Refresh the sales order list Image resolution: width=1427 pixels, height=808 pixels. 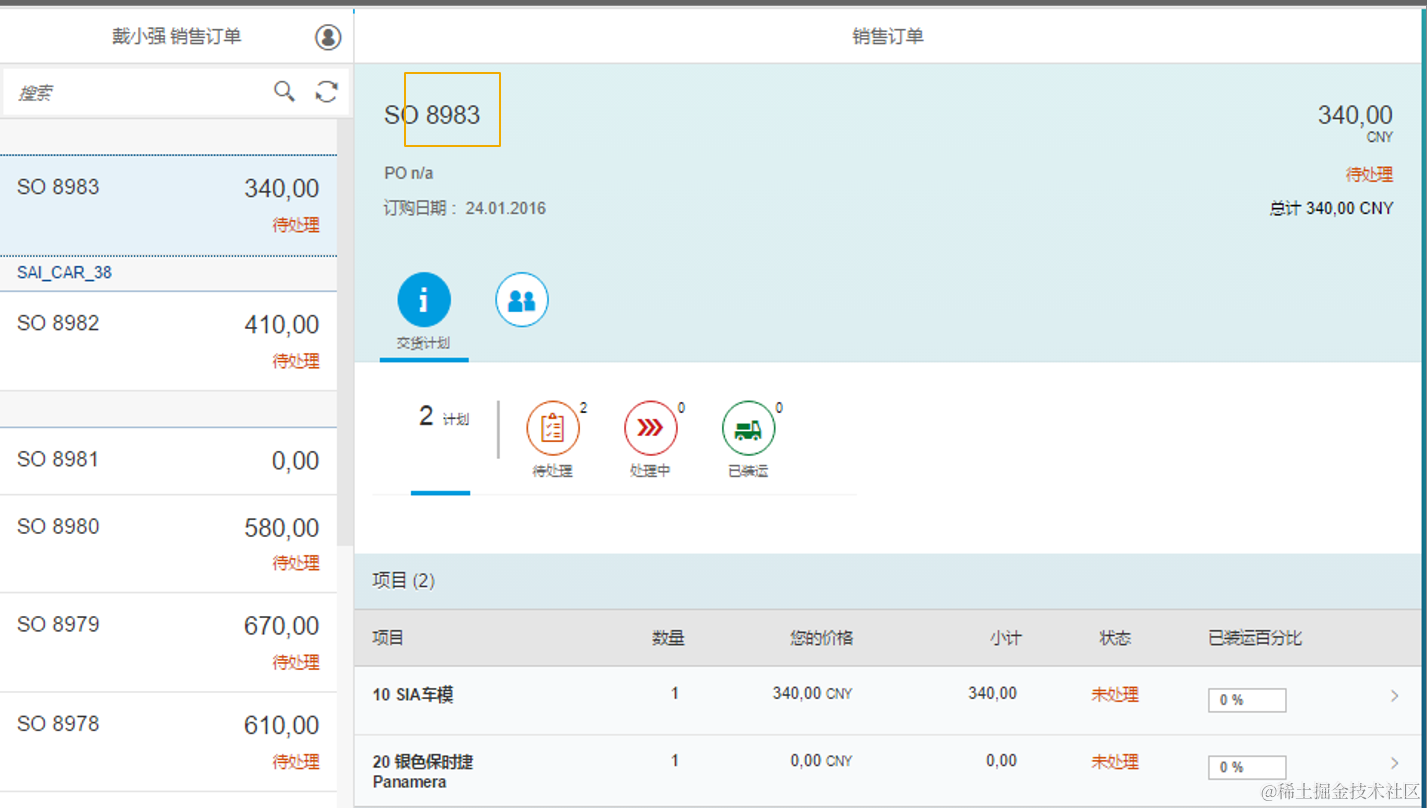click(x=327, y=92)
